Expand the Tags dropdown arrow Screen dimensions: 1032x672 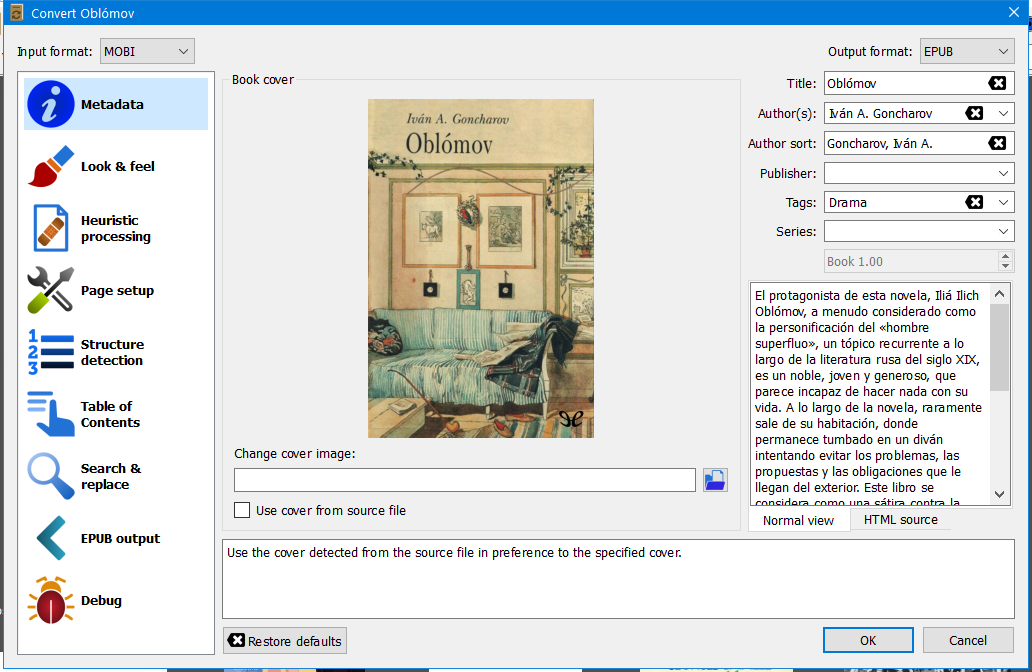click(1003, 202)
